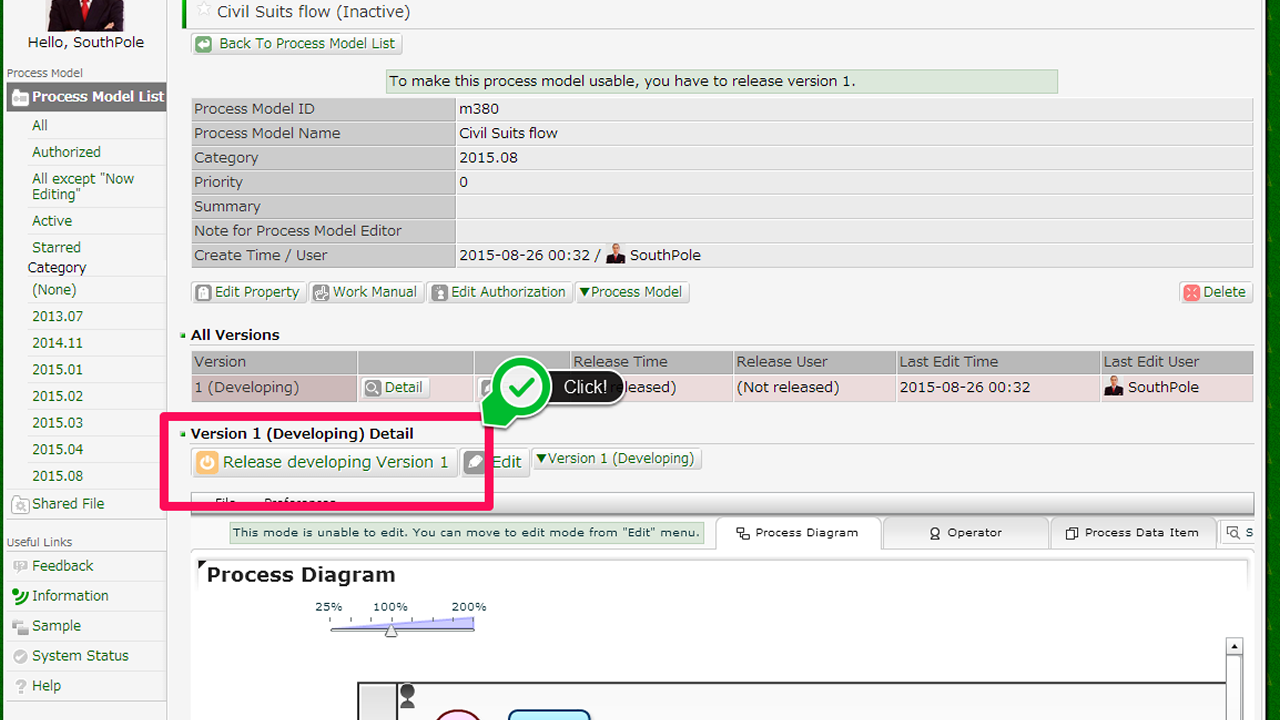
Task: Click the star icon beside Civil Suits flow
Action: (204, 10)
